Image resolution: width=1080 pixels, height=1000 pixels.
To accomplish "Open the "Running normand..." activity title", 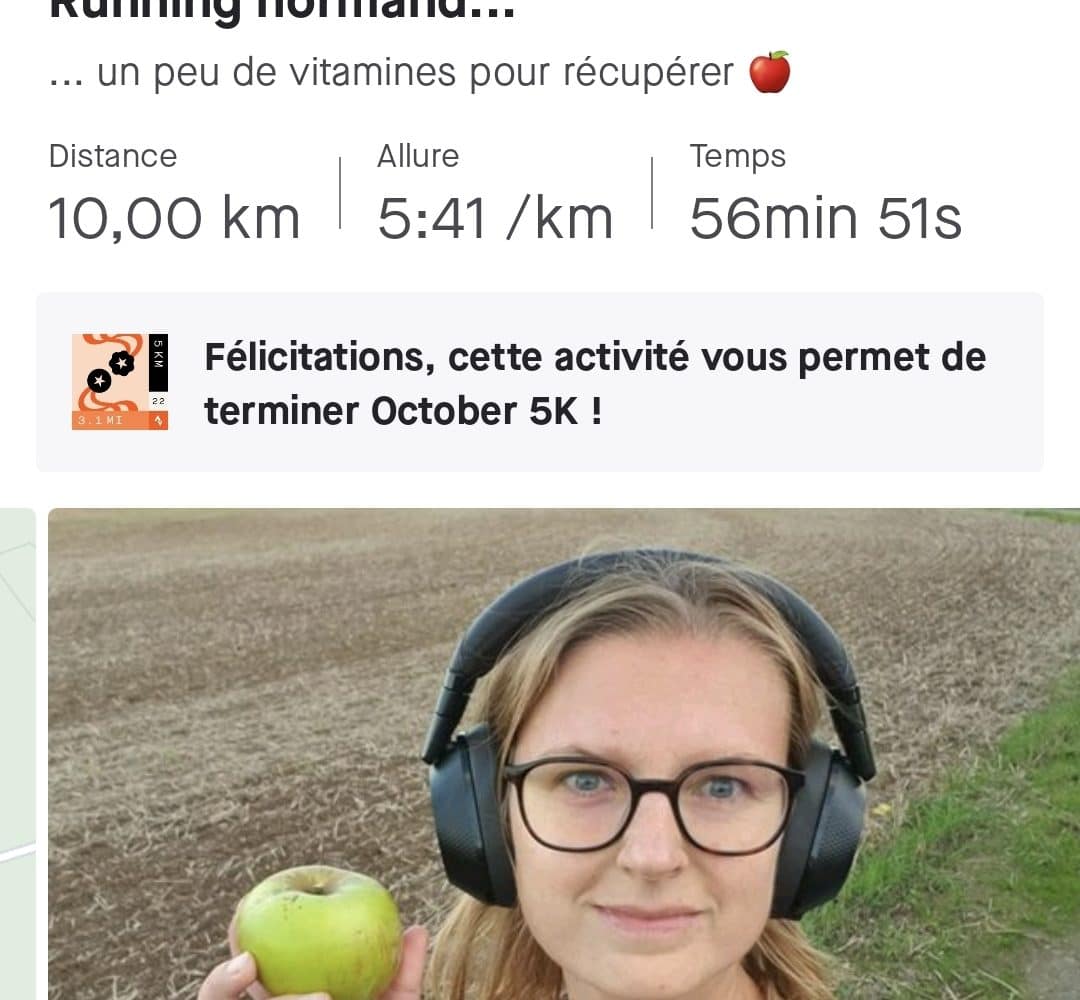I will [282, 10].
